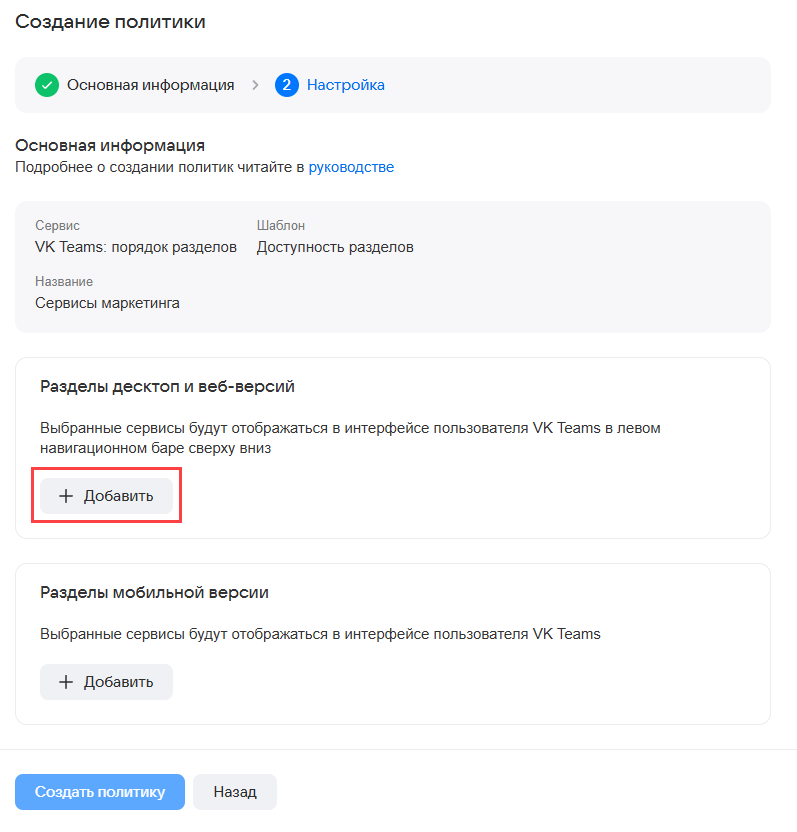Click the policy name 'Сервисы маркетинга'
Viewport: 797px width, 832px height.
107,302
